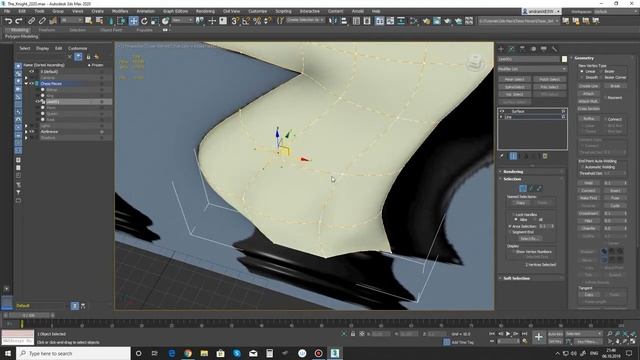Image resolution: width=640 pixels, height=360 pixels.
Task: Click the object name field in Modify panel
Action: coord(529,59)
